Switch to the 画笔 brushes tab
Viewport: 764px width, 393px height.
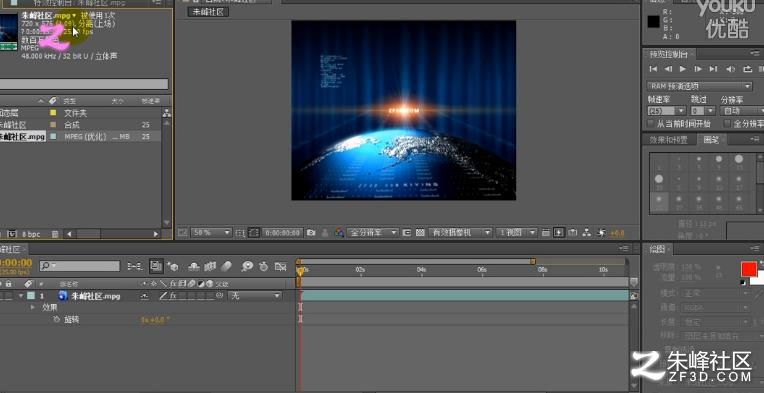[x=711, y=140]
